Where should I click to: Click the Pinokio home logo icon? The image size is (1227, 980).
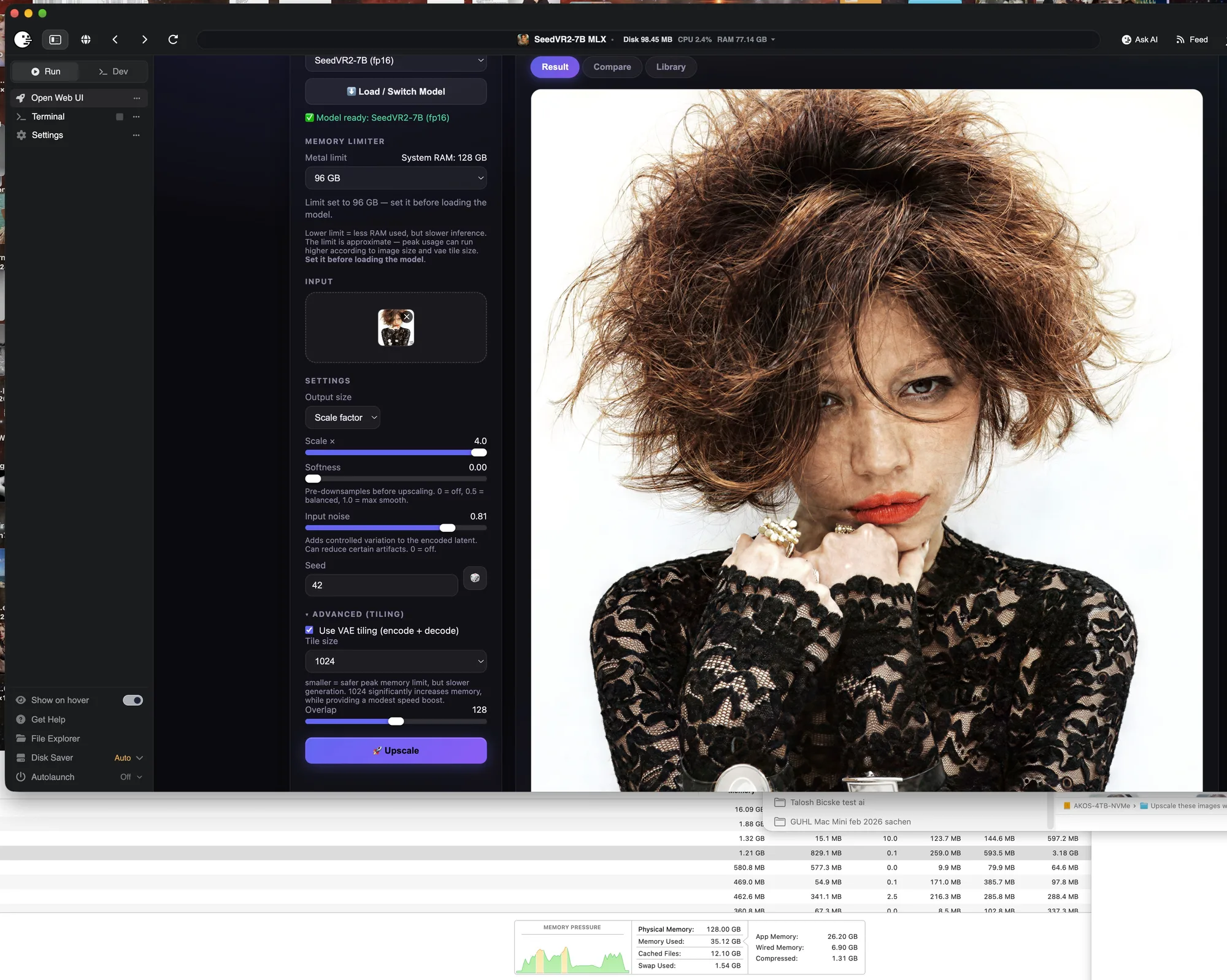[23, 39]
